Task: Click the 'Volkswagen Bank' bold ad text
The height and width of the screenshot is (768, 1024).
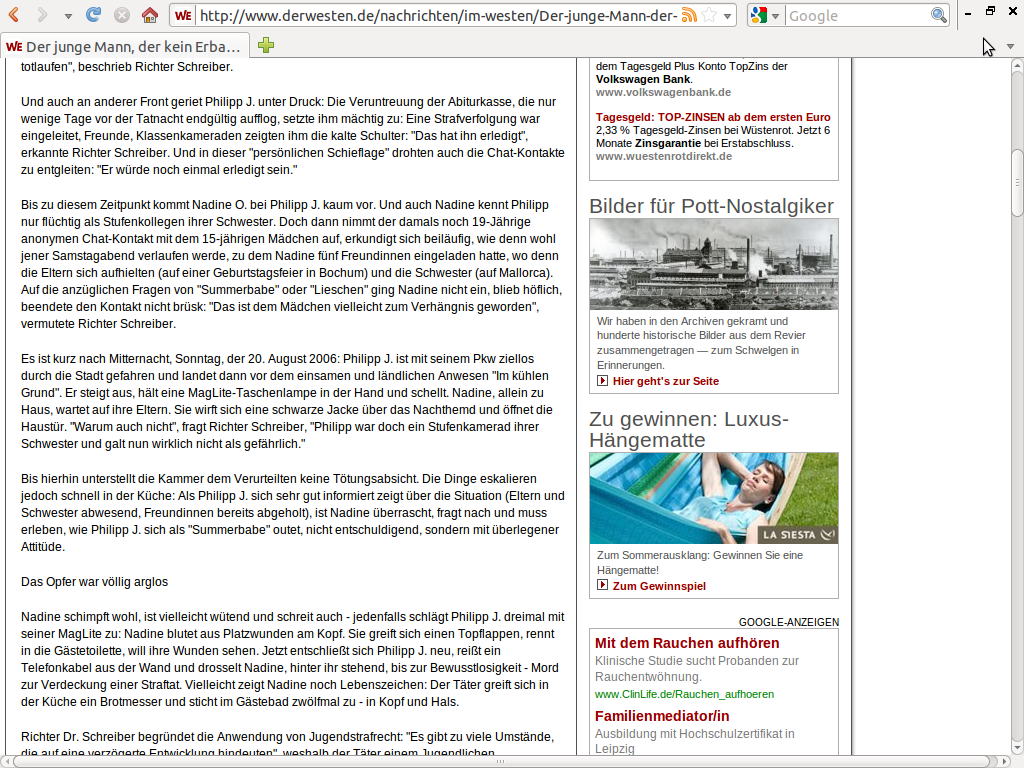Action: click(643, 79)
